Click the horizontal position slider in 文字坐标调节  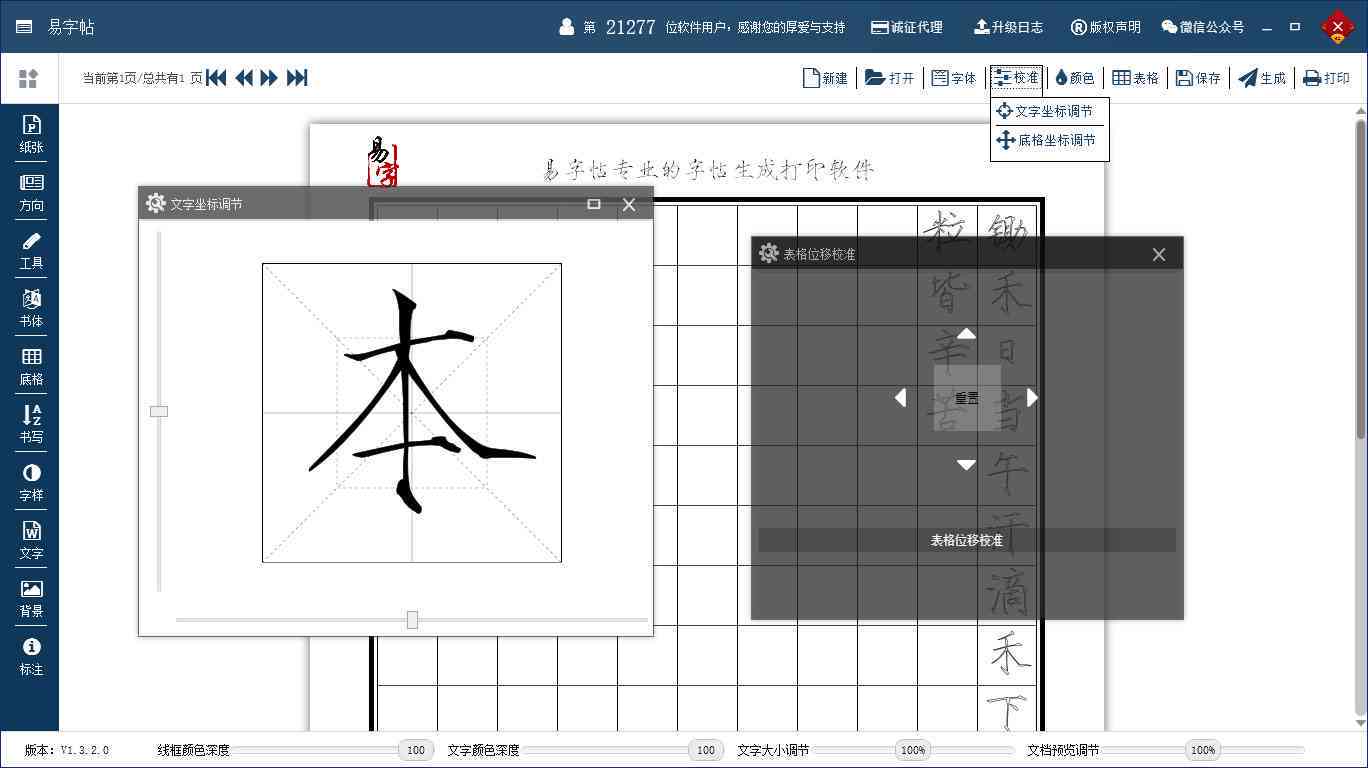[x=412, y=620]
